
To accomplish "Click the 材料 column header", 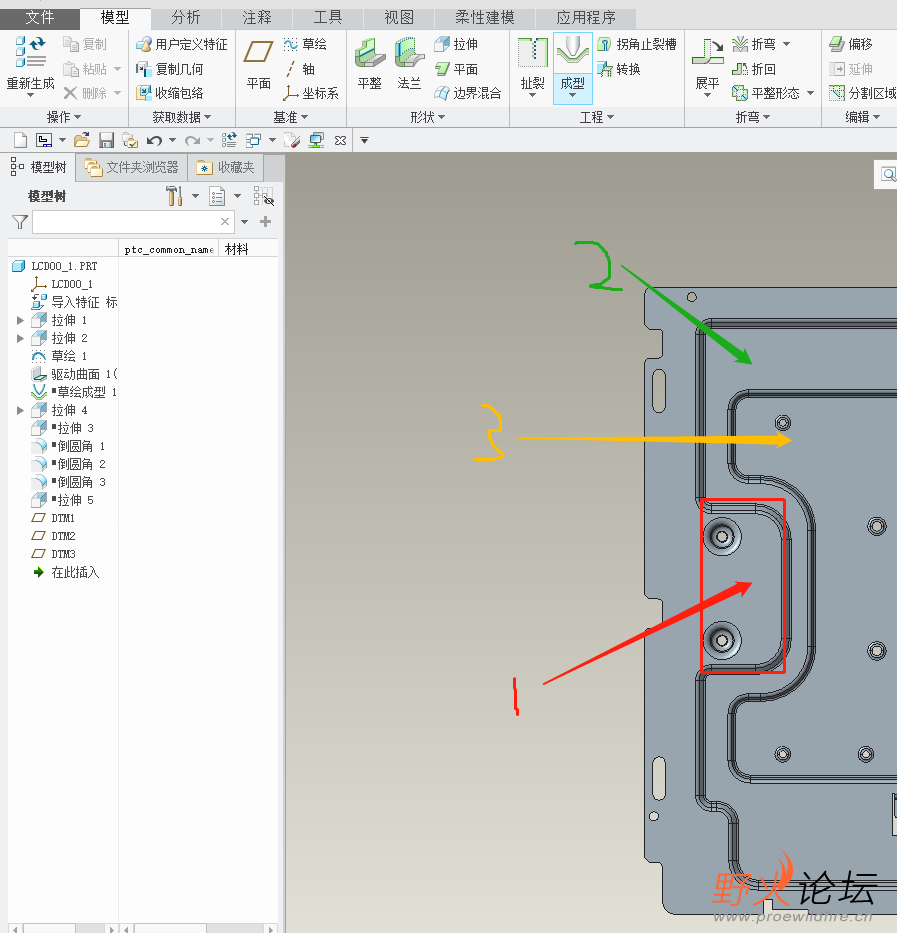I will tap(236, 249).
